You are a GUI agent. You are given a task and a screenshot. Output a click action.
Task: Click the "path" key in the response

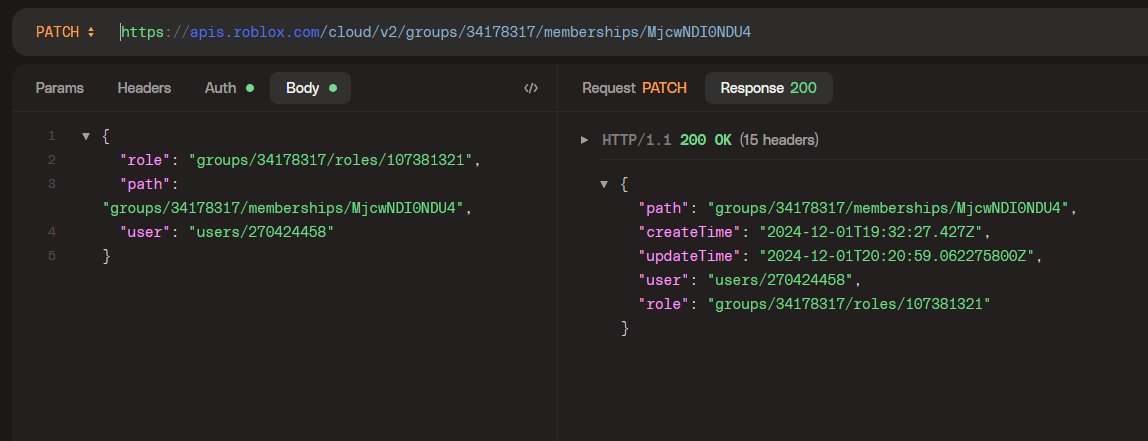pos(666,208)
